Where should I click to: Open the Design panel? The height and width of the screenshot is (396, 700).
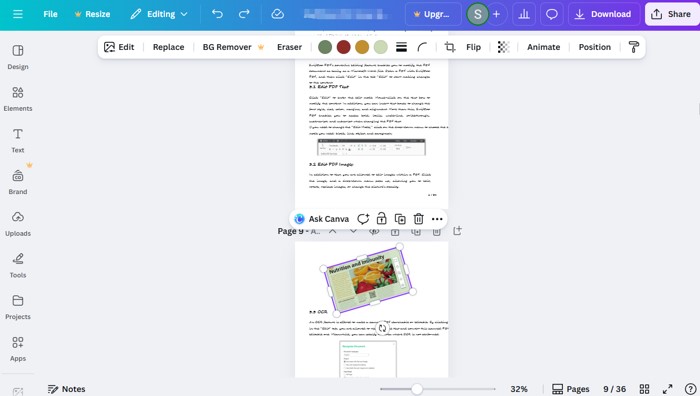18,57
